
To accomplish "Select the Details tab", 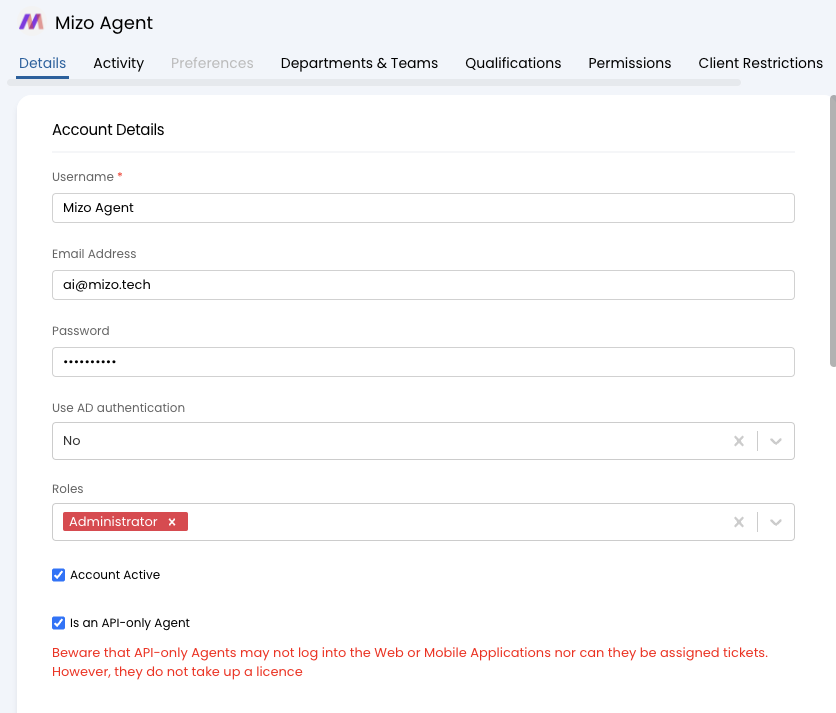I will coord(42,63).
